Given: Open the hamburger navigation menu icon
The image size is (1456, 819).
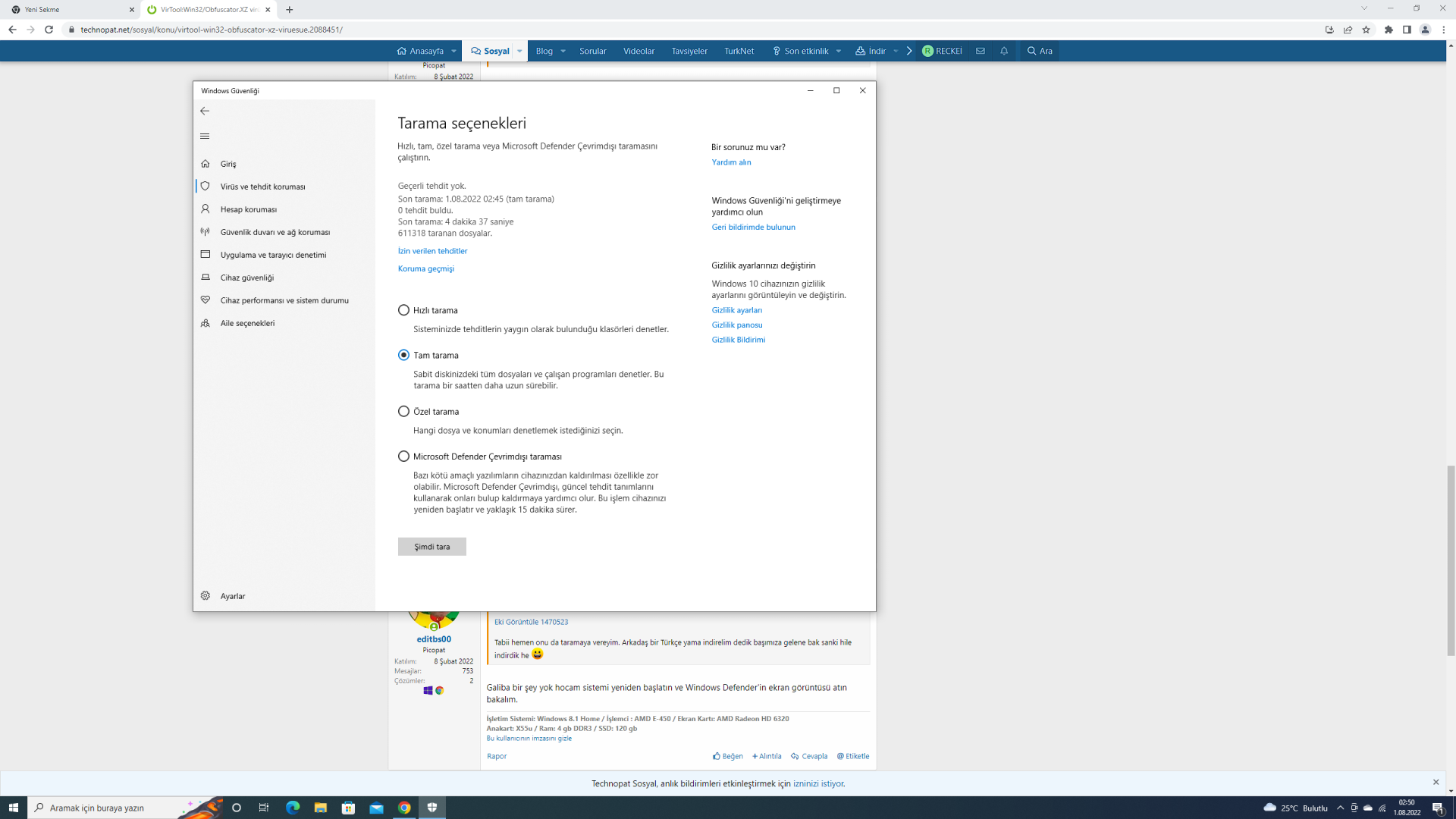Looking at the screenshot, I should (x=205, y=136).
